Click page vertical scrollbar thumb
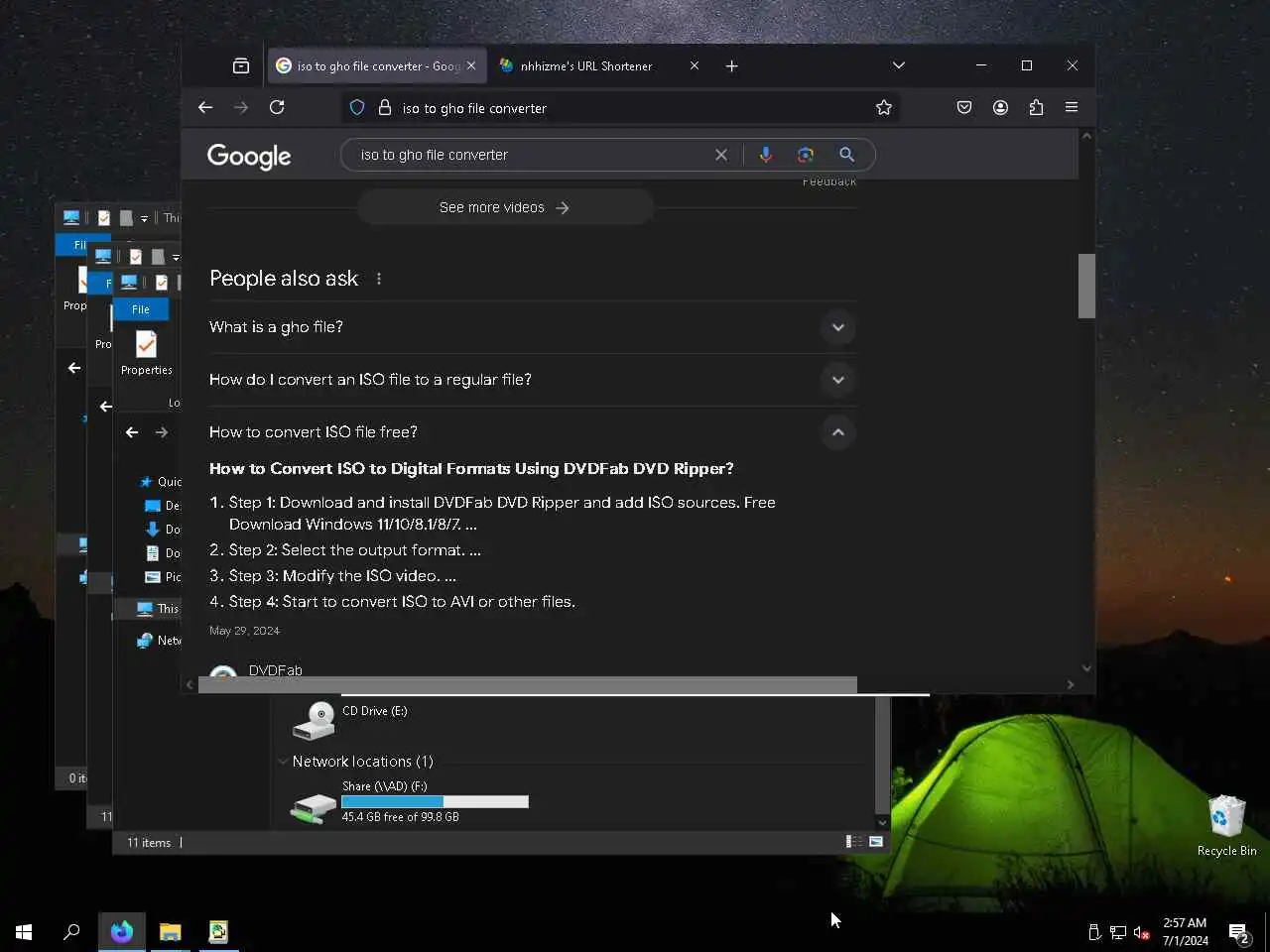This screenshot has width=1270, height=952. 1086,286
